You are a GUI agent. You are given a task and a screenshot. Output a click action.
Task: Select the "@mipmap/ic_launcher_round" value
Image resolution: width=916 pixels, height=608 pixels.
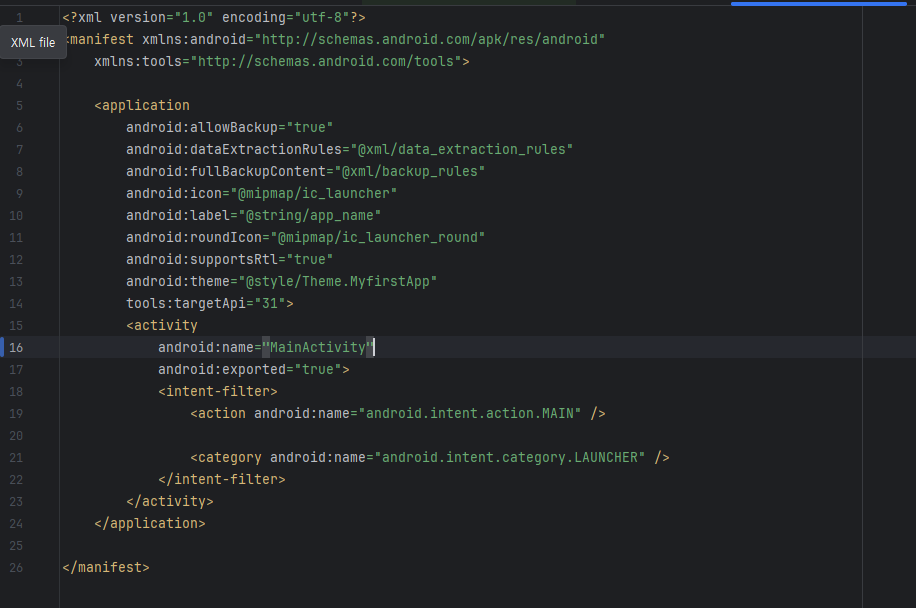[x=377, y=238]
